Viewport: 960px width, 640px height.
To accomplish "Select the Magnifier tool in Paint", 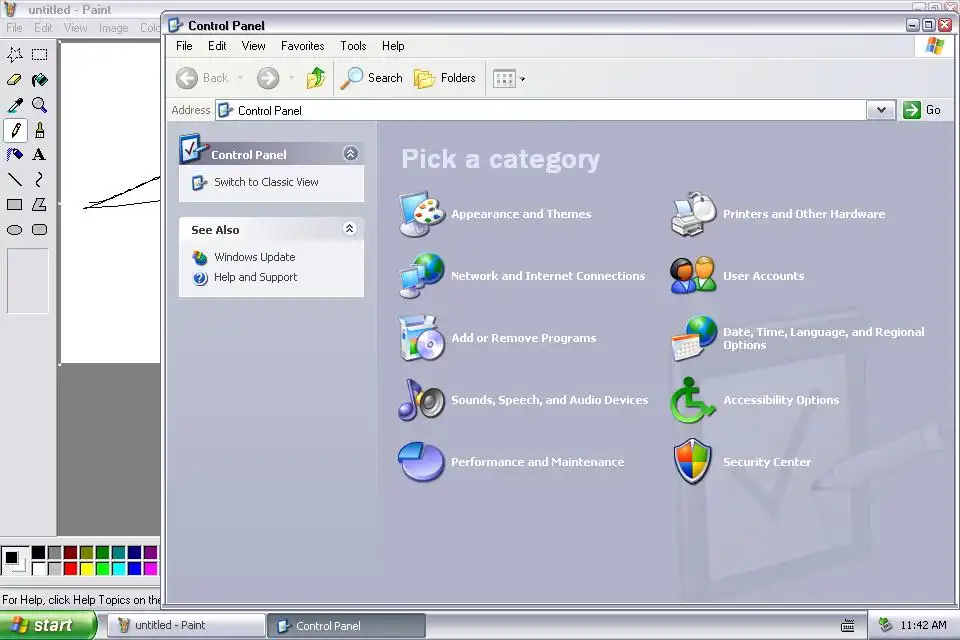I will point(40,105).
